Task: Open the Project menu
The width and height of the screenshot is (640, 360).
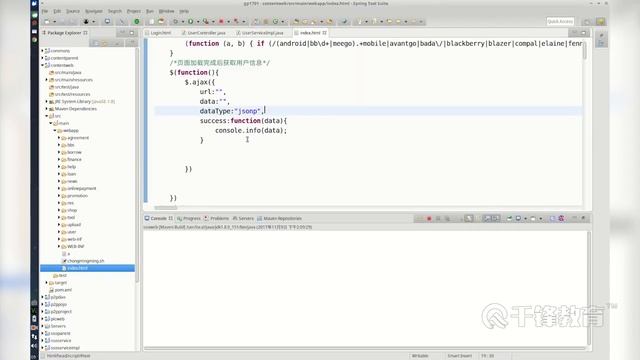Action: point(134,11)
